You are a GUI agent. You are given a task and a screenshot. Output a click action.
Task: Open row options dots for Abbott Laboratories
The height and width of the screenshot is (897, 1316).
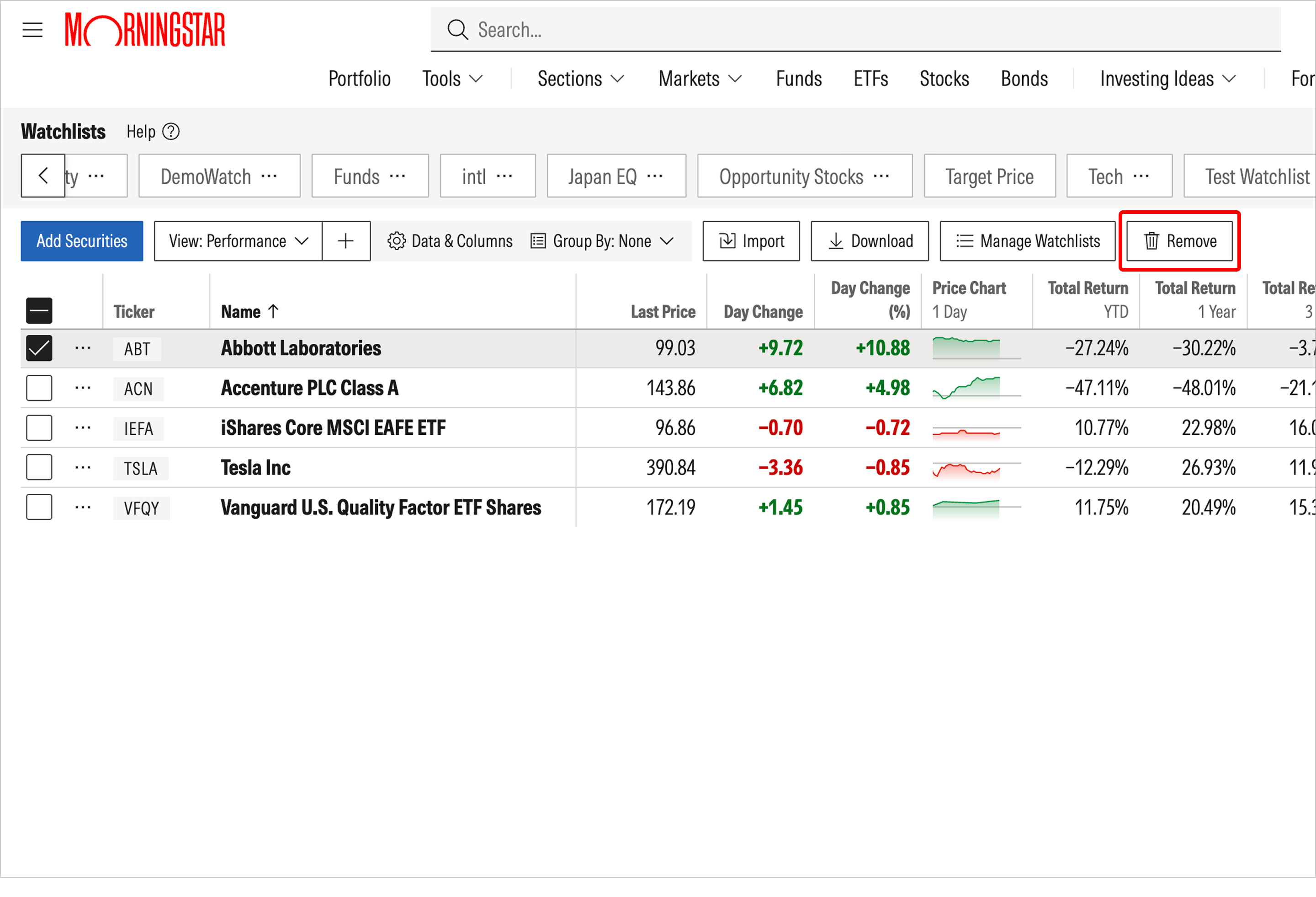point(83,348)
